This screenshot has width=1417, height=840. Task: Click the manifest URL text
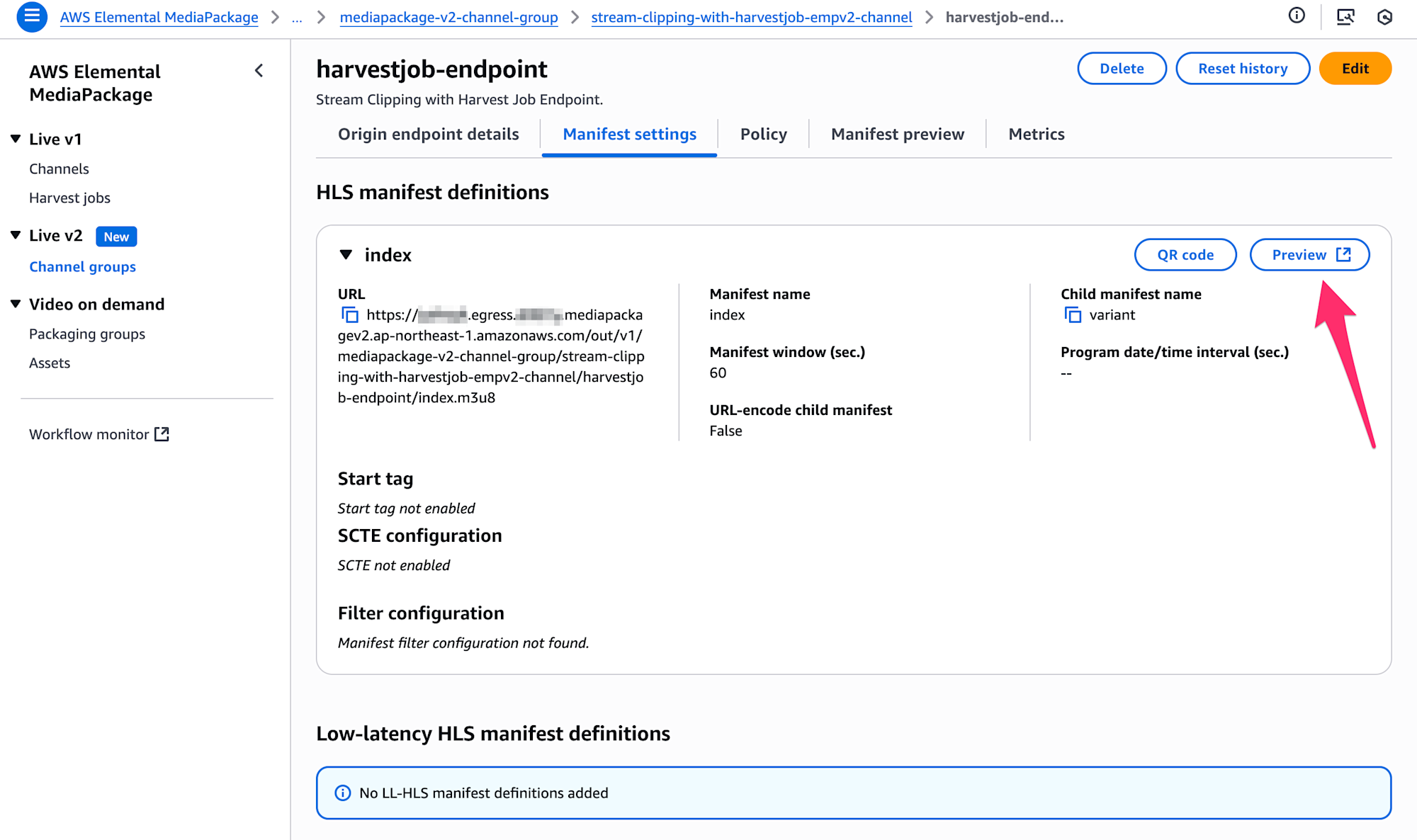tap(491, 356)
